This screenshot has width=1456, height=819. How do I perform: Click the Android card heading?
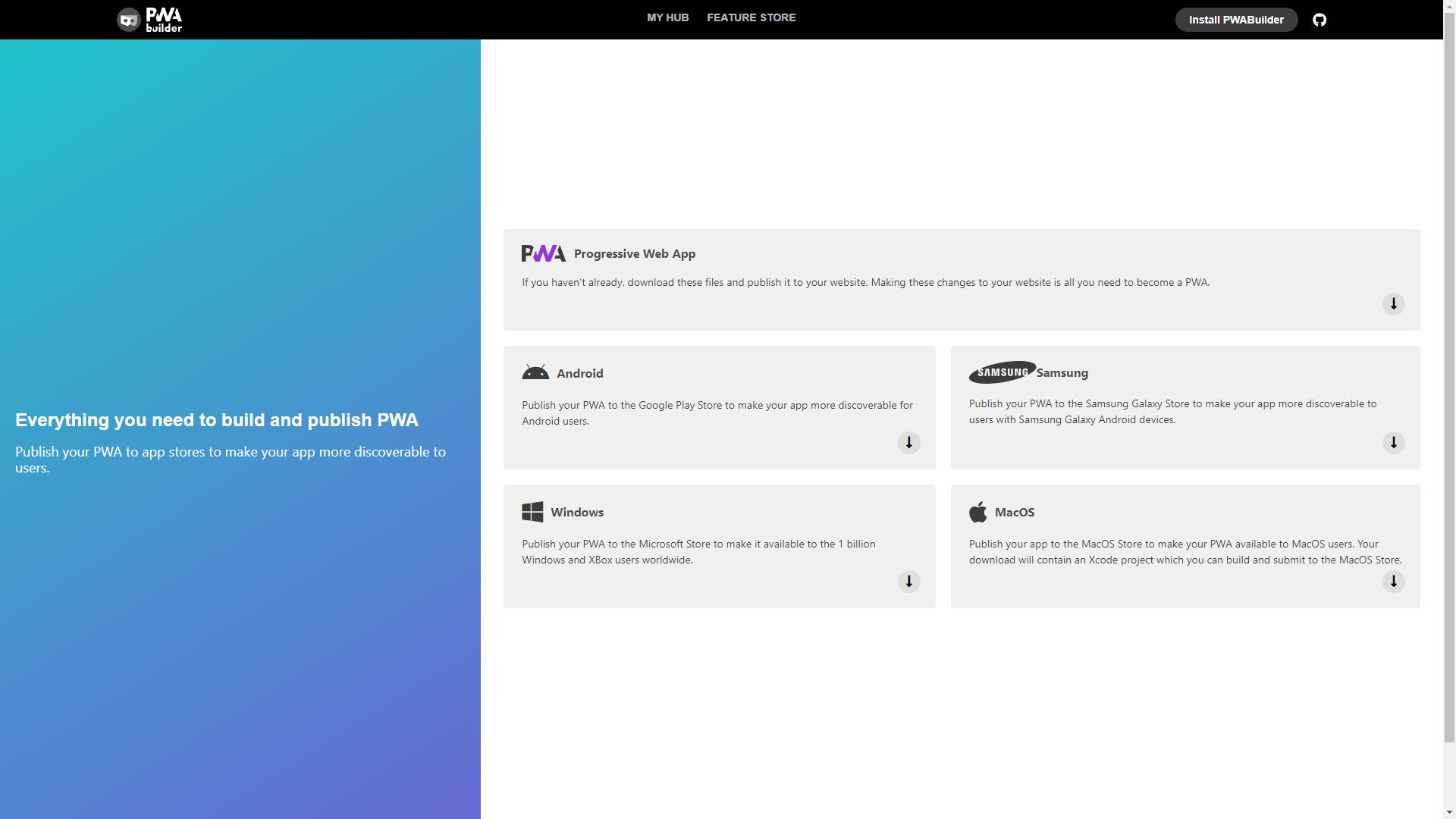click(x=579, y=374)
